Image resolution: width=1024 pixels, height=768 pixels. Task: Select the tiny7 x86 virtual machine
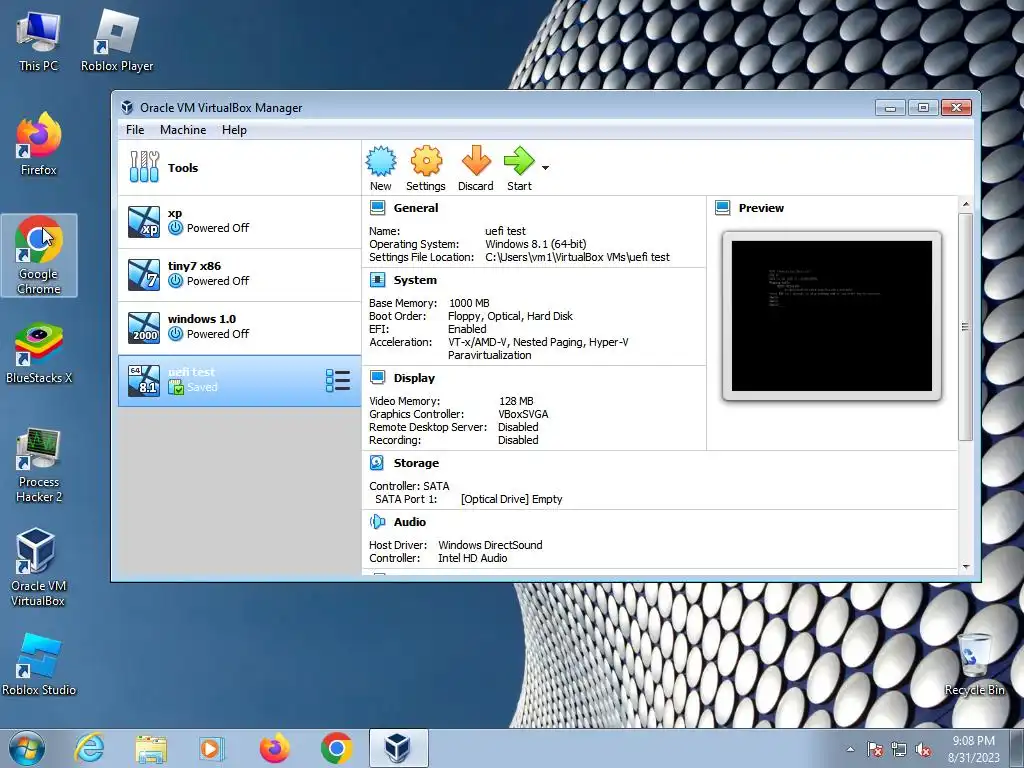coord(239,275)
